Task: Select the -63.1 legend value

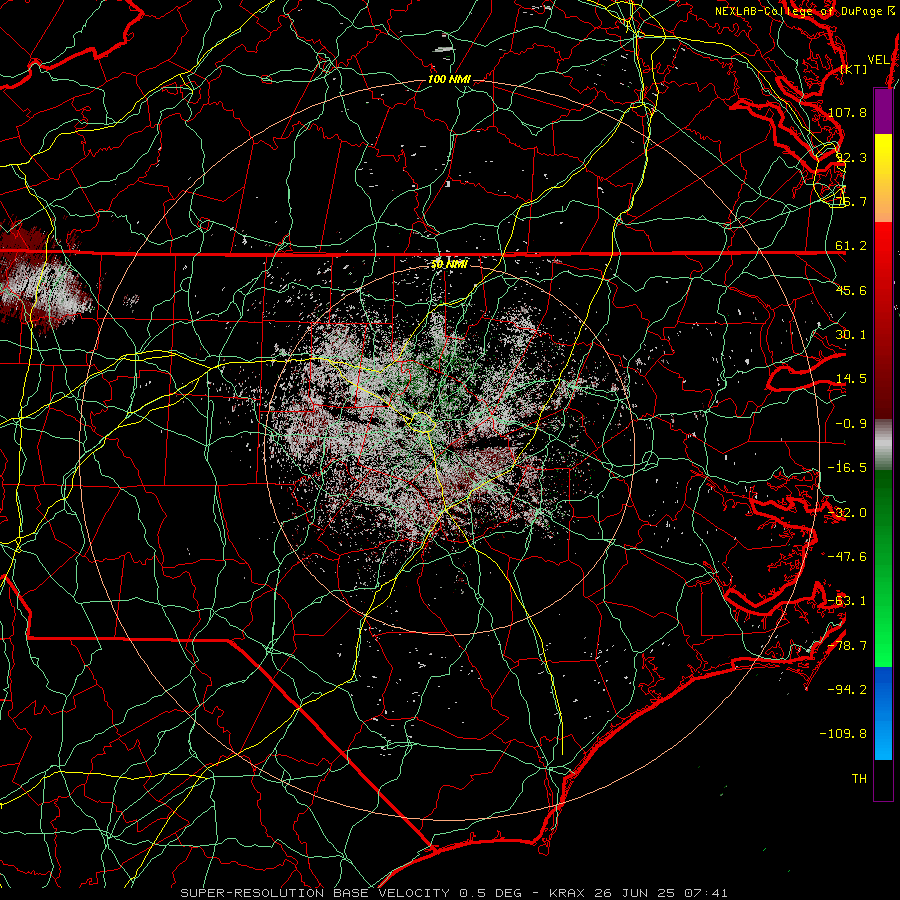Action: pyautogui.click(x=847, y=601)
